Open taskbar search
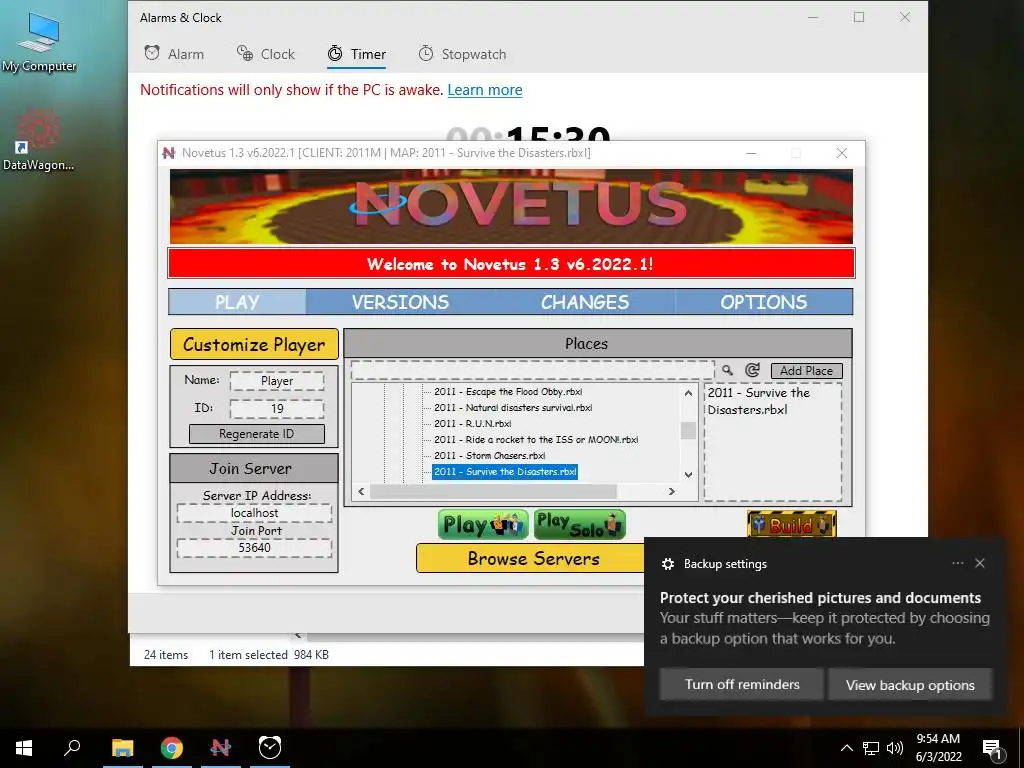 tap(72, 748)
